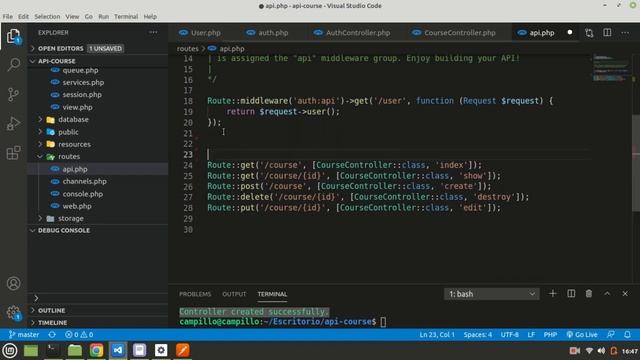The image size is (640, 360).
Task: Open session.php in the explorer
Action: [x=98, y=94]
